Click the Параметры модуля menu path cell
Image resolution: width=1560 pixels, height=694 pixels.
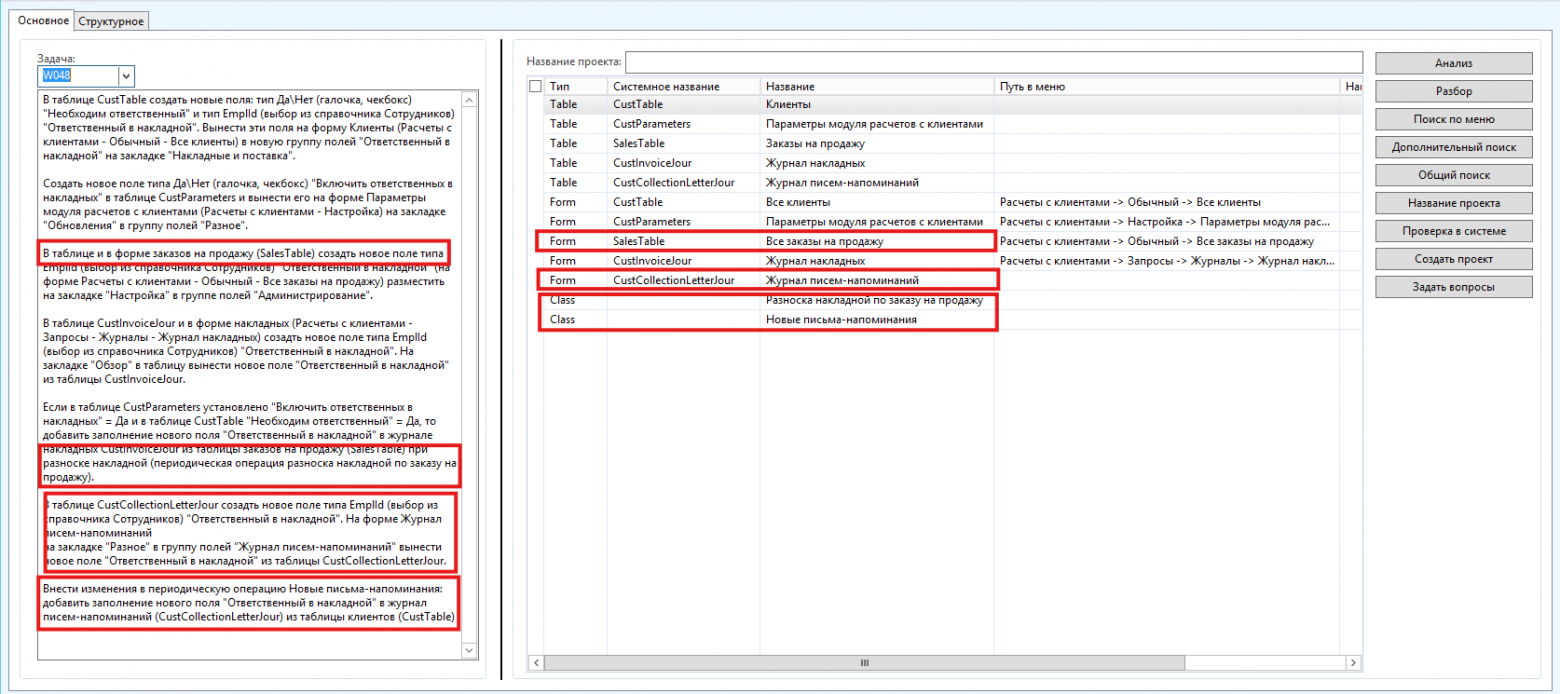(1167, 222)
